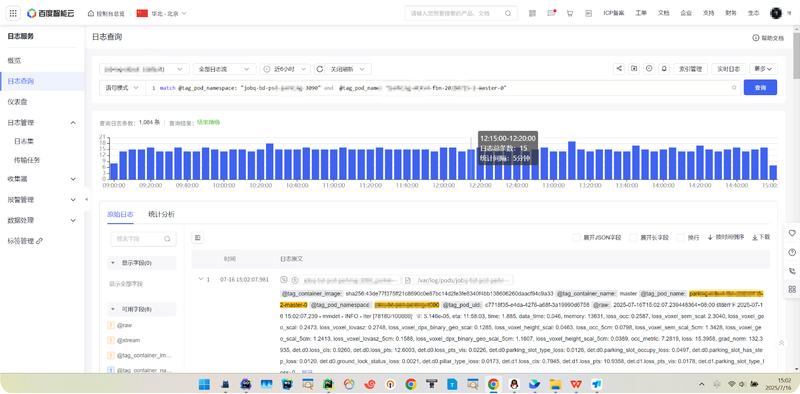Viewport: 800px width, 394px height.
Task: Click the heart icon on right rail
Action: 792,233
